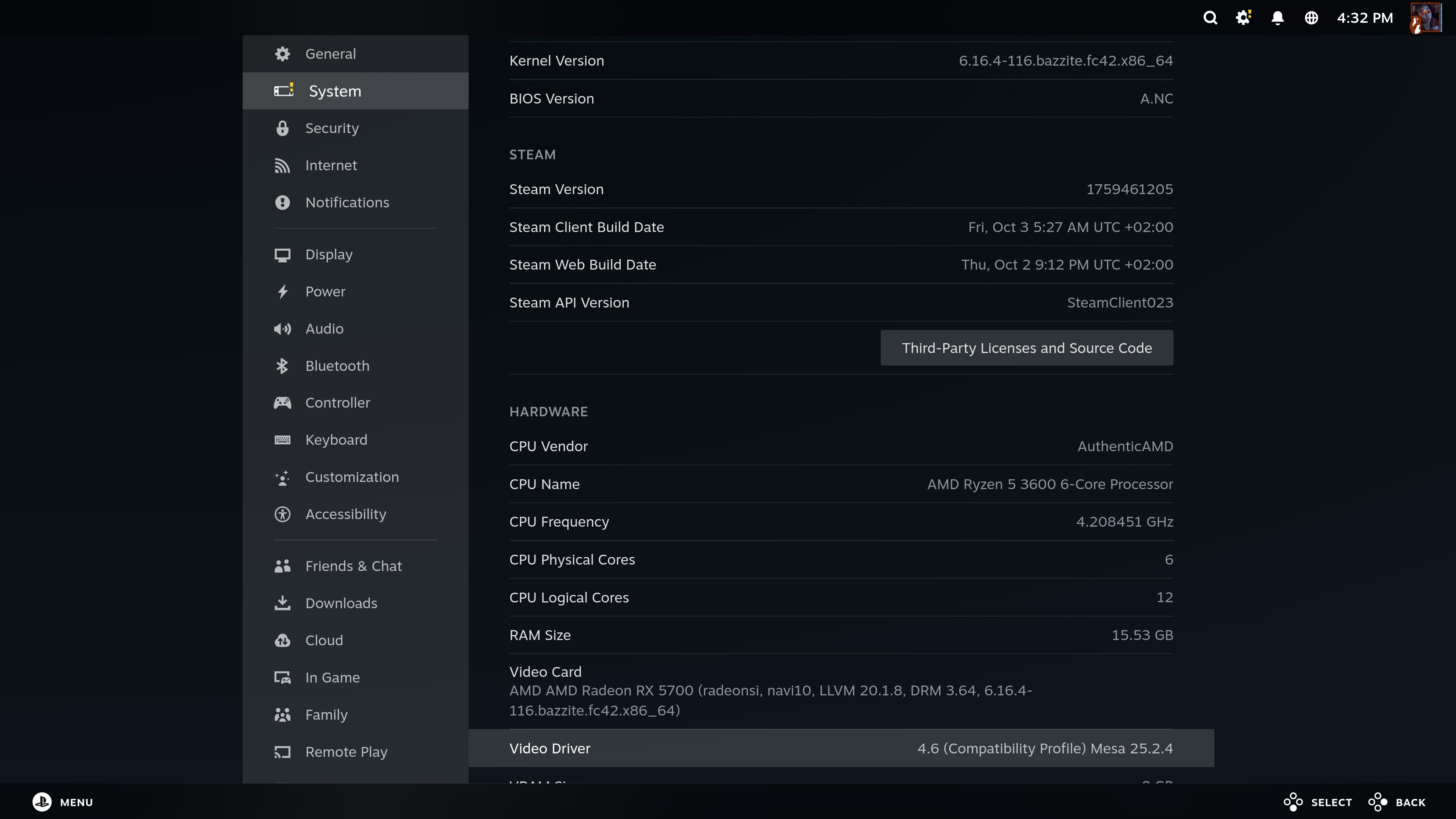Click the globe network icon

point(1311,17)
